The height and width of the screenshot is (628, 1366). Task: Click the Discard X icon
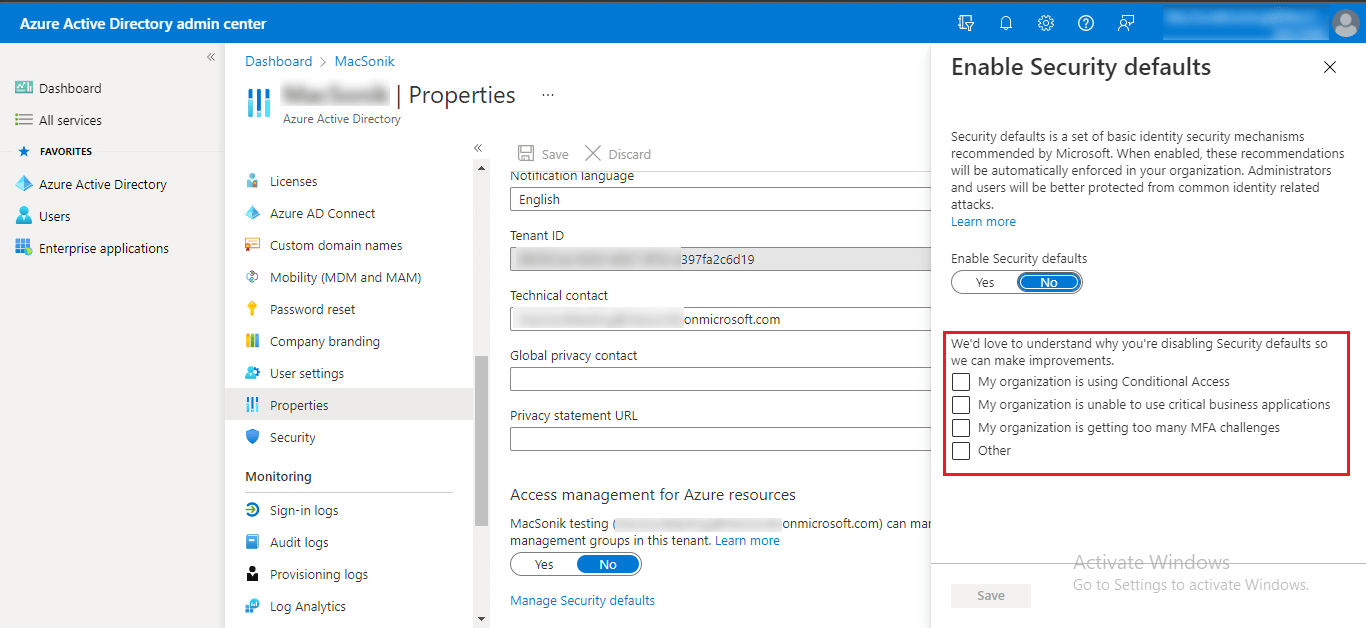click(593, 154)
